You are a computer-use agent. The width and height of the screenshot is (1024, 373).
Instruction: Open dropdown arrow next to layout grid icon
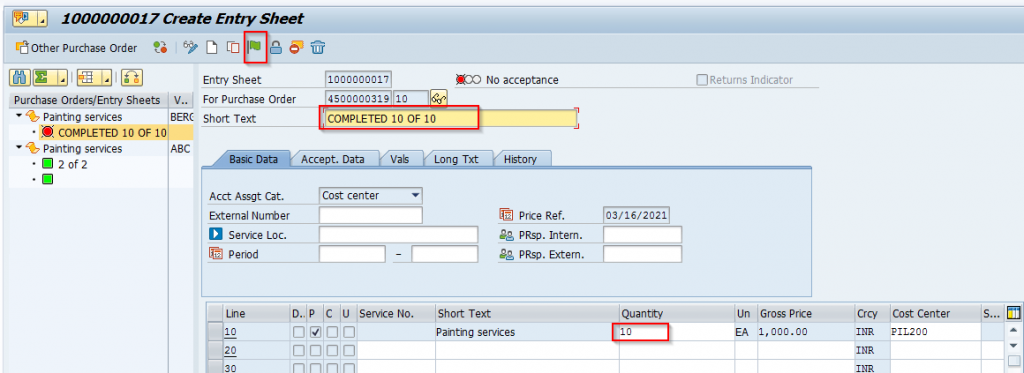pyautogui.click(x=106, y=78)
